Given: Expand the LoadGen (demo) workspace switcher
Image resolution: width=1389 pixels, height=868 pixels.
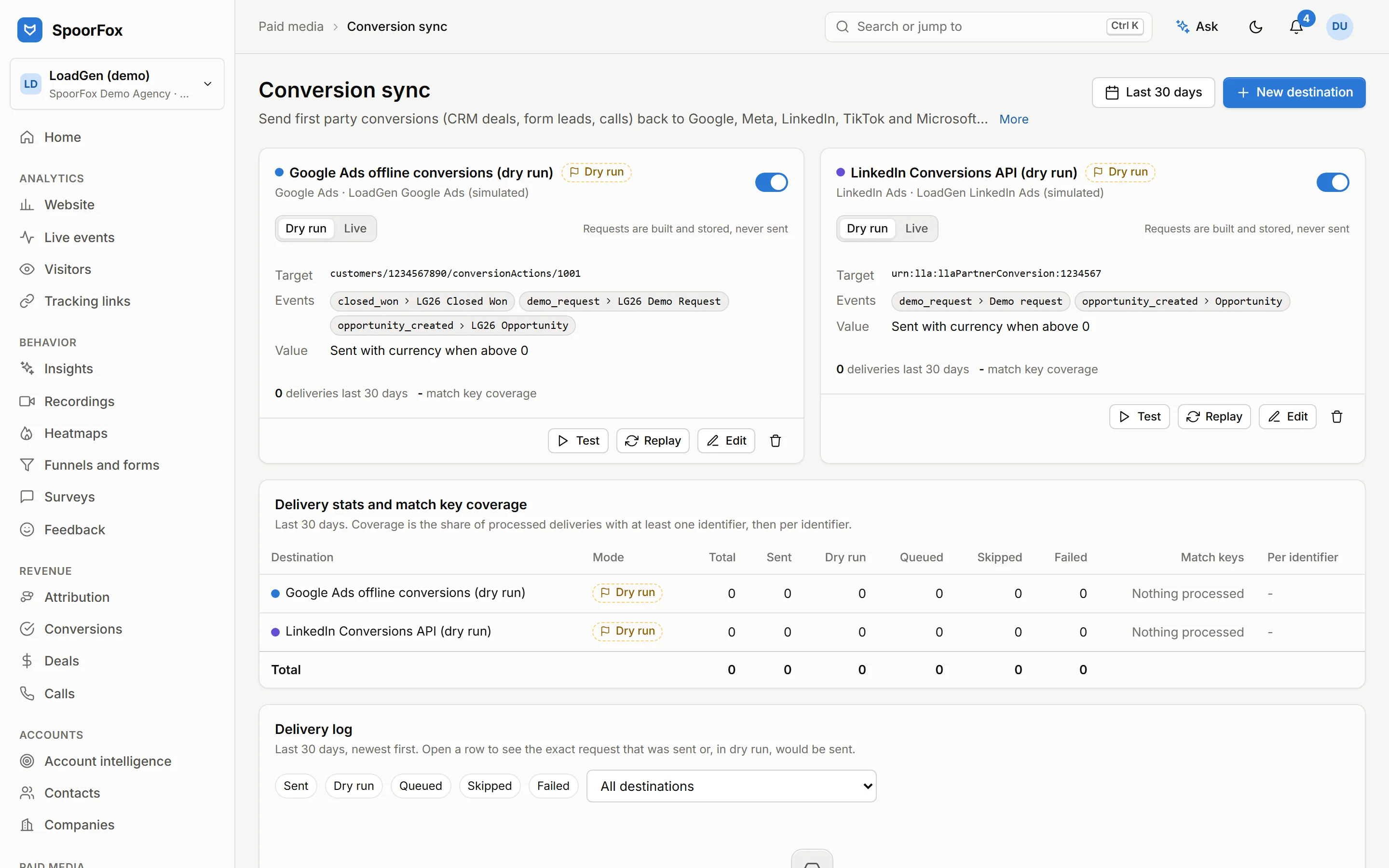Looking at the screenshot, I should pyautogui.click(x=117, y=84).
